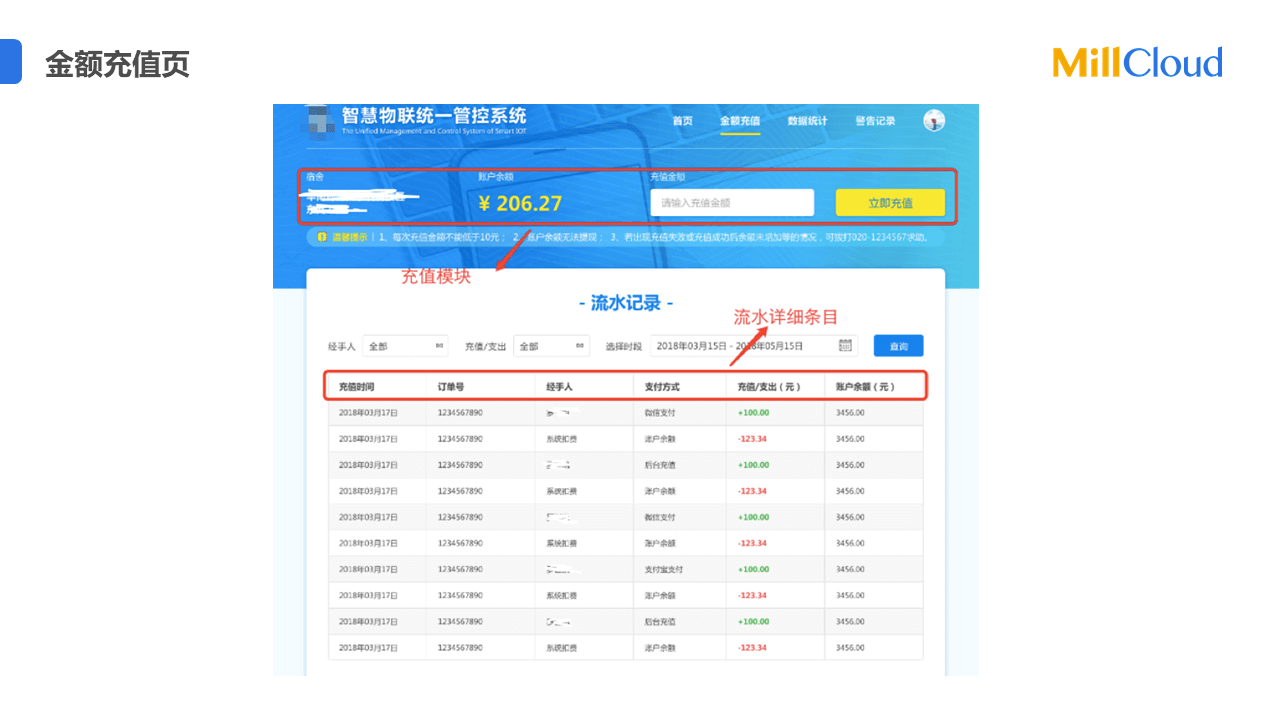
Task: Click the ¥ 206.27 account balance
Action: click(520, 204)
